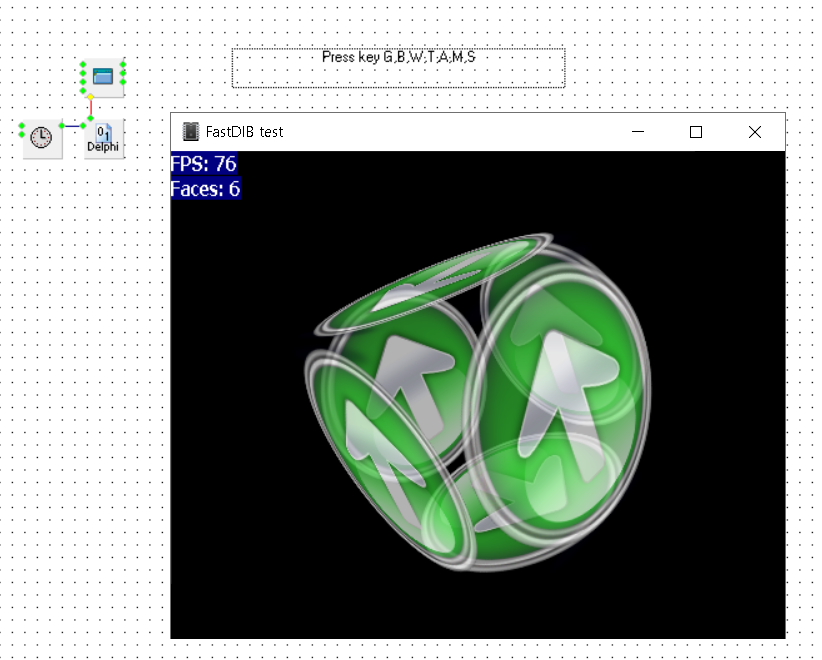Select the 'Press key G,B,W,T,A,M,S' label box

[398, 68]
